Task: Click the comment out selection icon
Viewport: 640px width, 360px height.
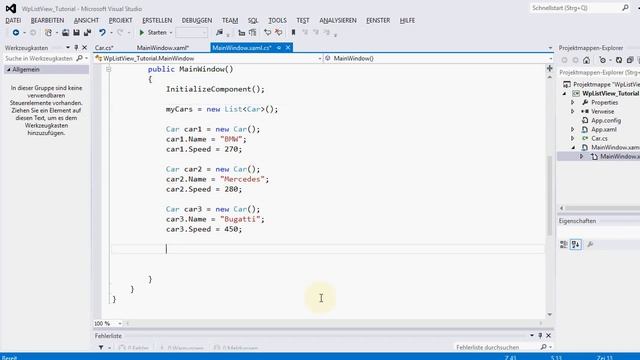Action: 267,32
